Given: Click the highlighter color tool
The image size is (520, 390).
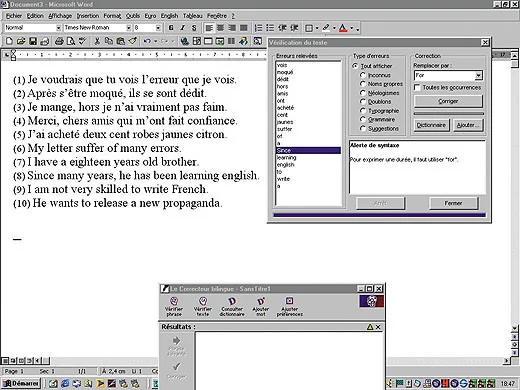Looking at the screenshot, I should point(326,28).
